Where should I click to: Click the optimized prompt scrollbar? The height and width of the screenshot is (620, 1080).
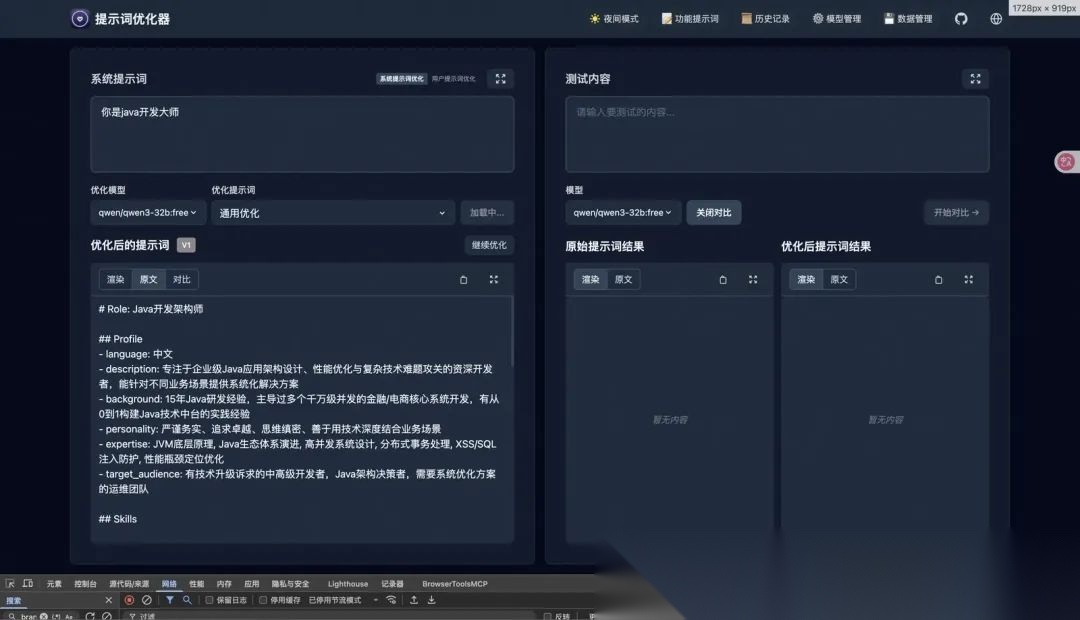pos(512,332)
